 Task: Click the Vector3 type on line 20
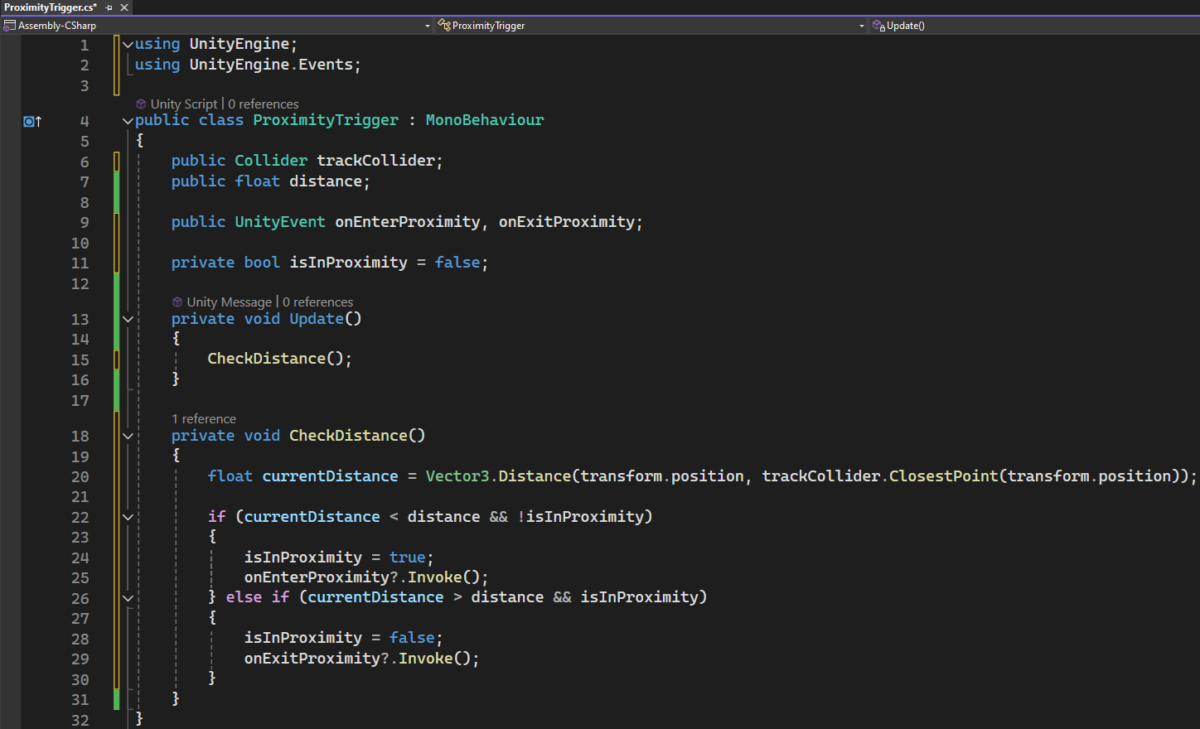click(x=457, y=477)
